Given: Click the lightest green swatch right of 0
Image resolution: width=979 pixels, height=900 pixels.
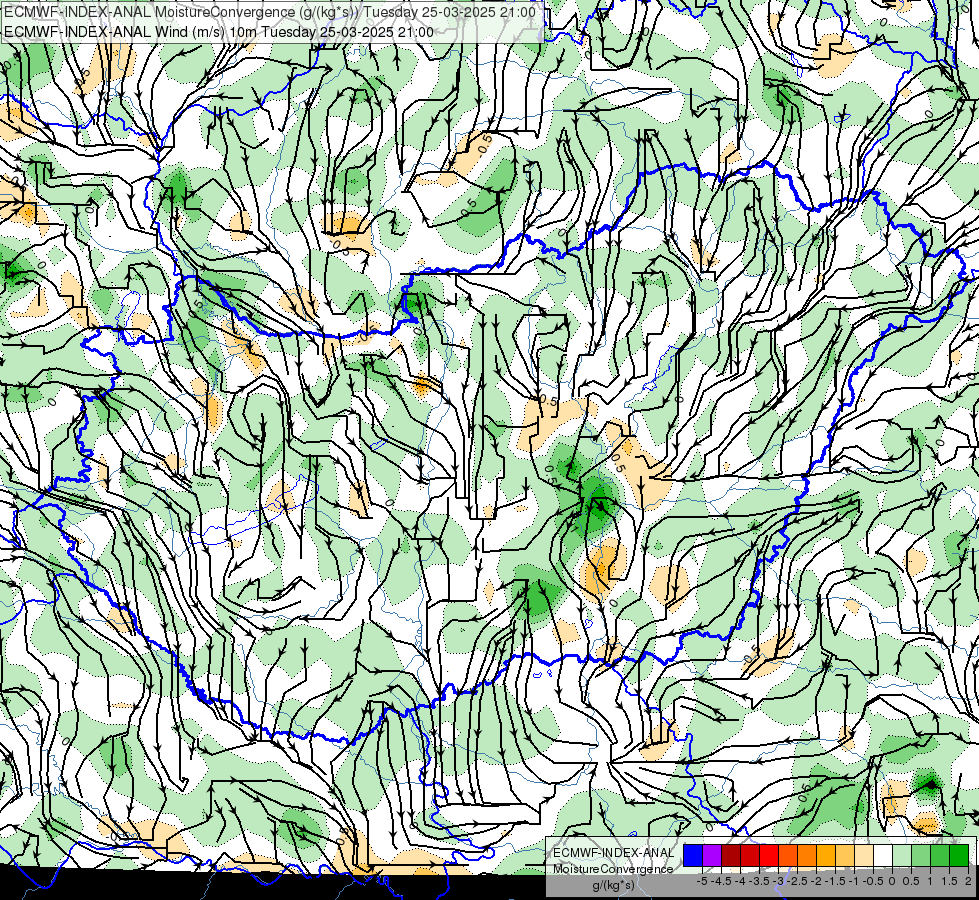Looking at the screenshot, I should point(902,855).
